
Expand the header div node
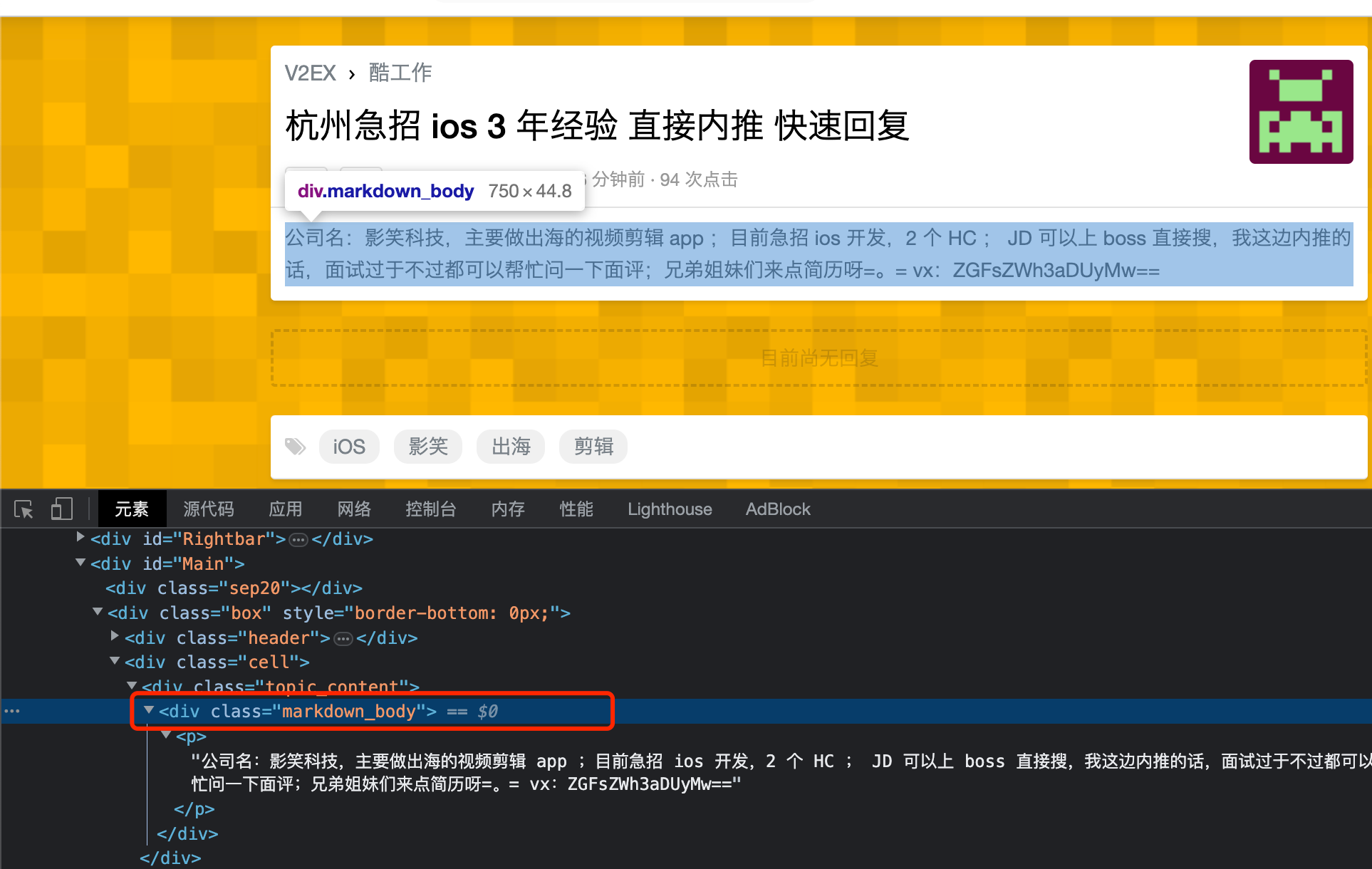[115, 636]
